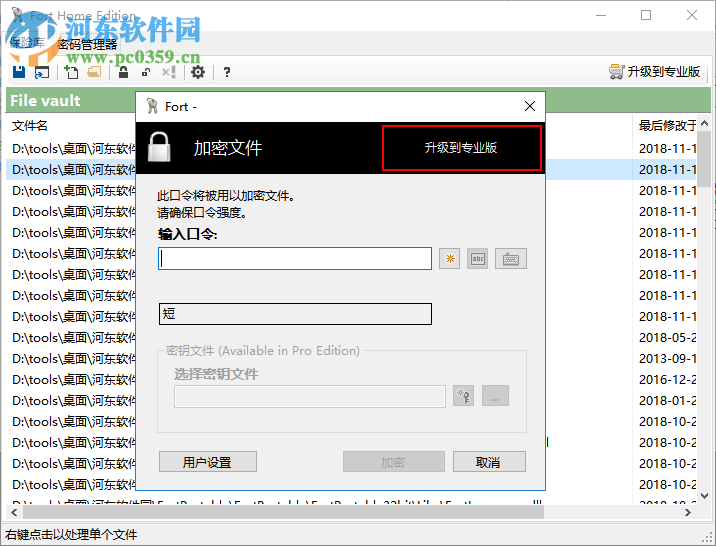
Task: Open the virtual keyboard icon in dialog
Action: click(x=511, y=259)
